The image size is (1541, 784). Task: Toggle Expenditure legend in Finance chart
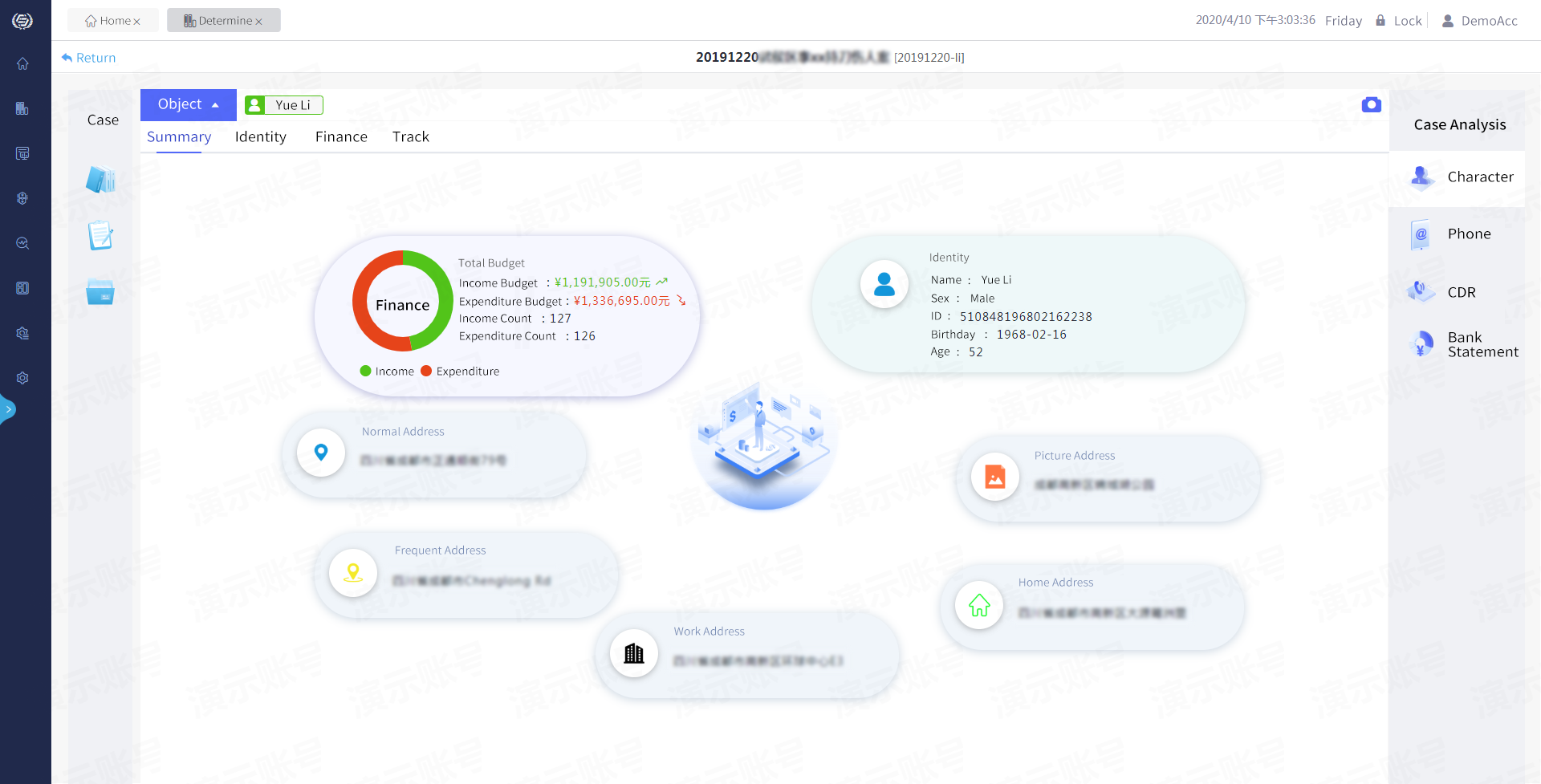[x=460, y=372]
